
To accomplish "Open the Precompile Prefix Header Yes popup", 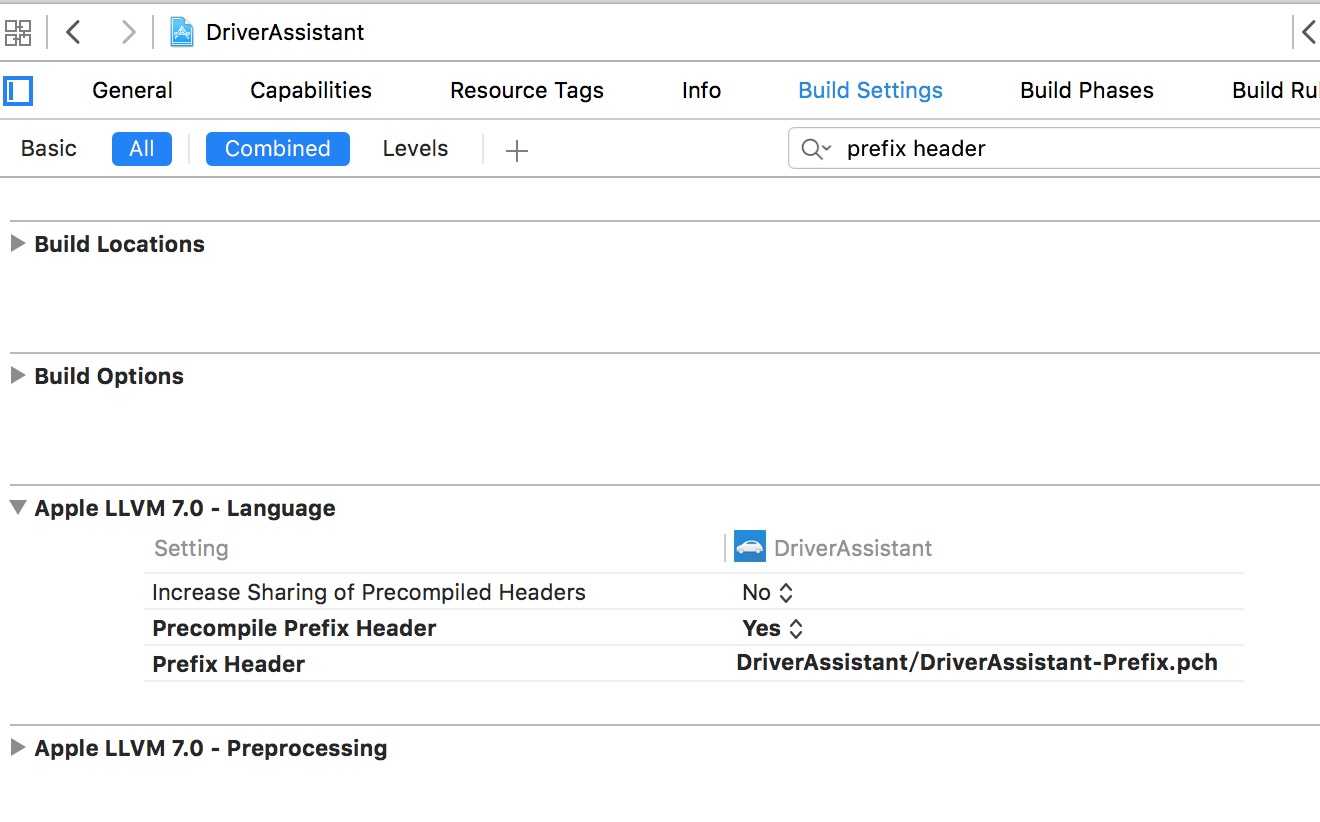I will (772, 628).
